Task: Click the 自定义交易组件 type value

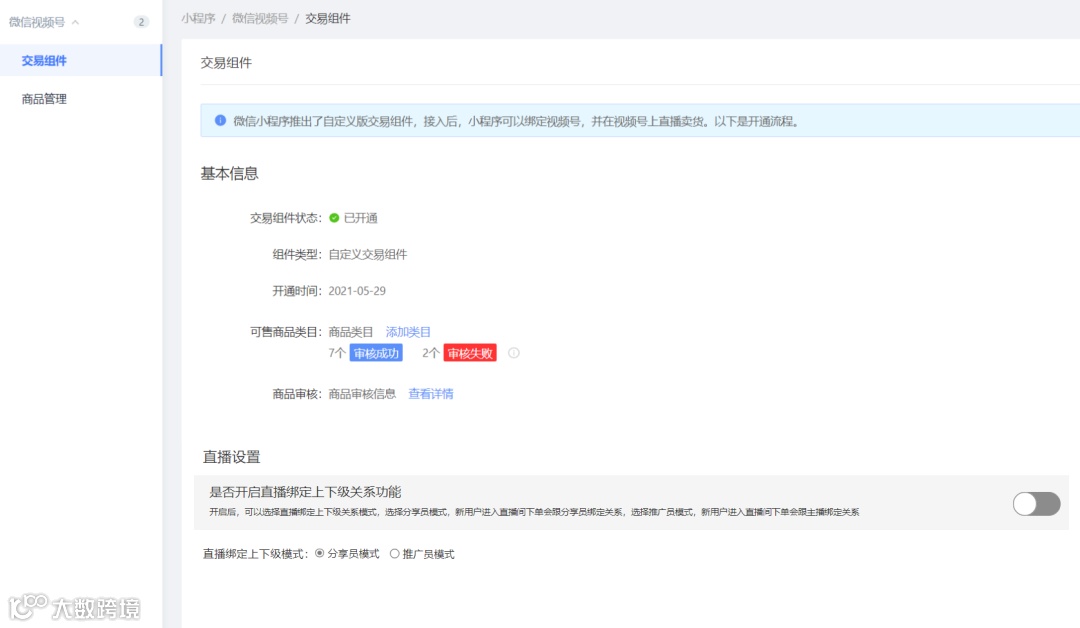Action: tap(368, 254)
